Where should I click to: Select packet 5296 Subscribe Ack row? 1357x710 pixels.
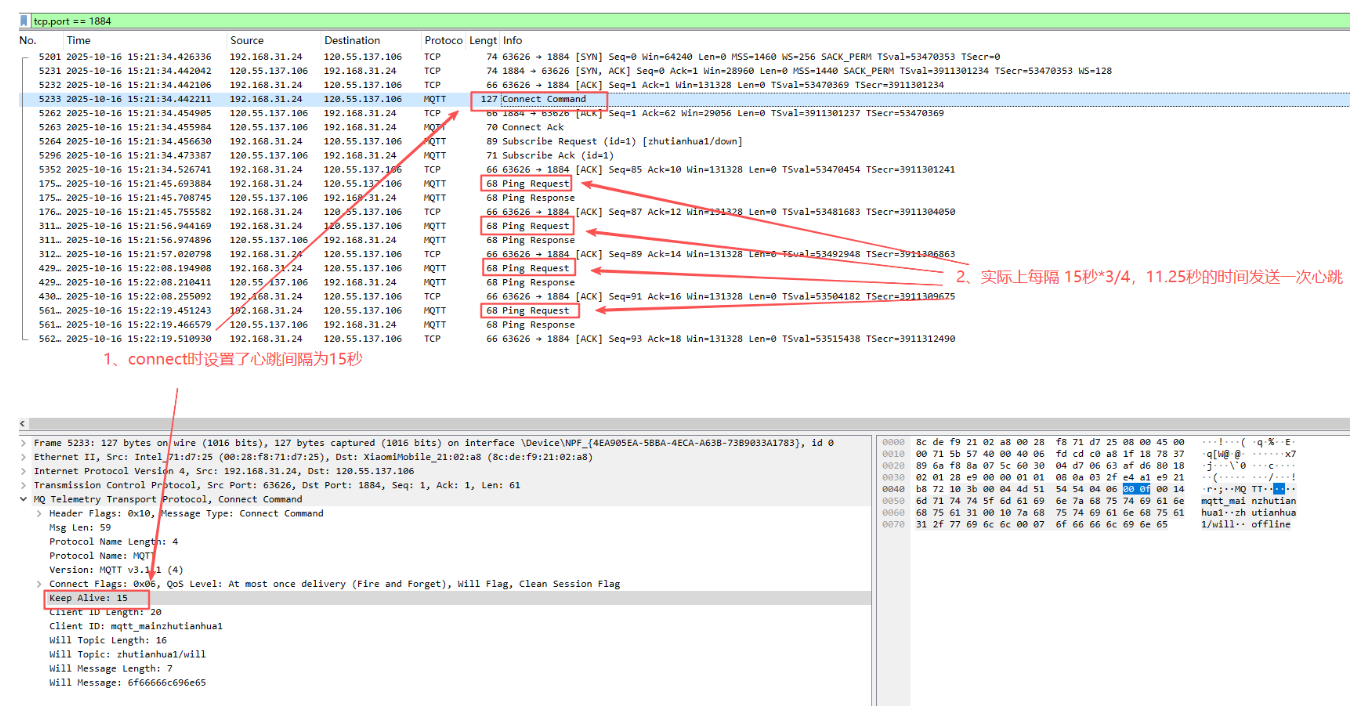(683, 155)
